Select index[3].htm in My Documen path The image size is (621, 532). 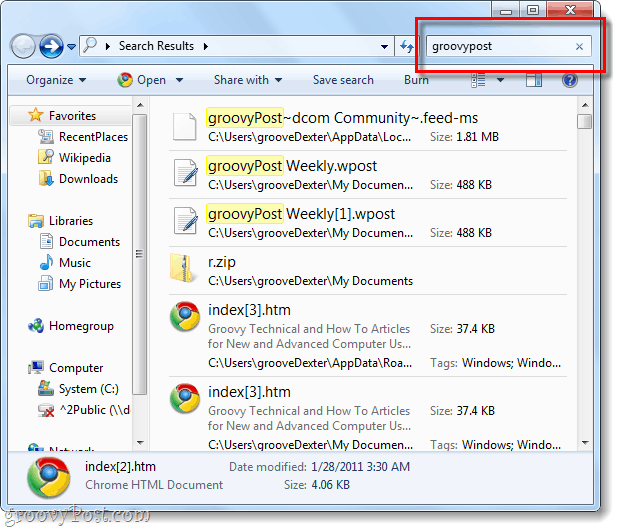368,415
